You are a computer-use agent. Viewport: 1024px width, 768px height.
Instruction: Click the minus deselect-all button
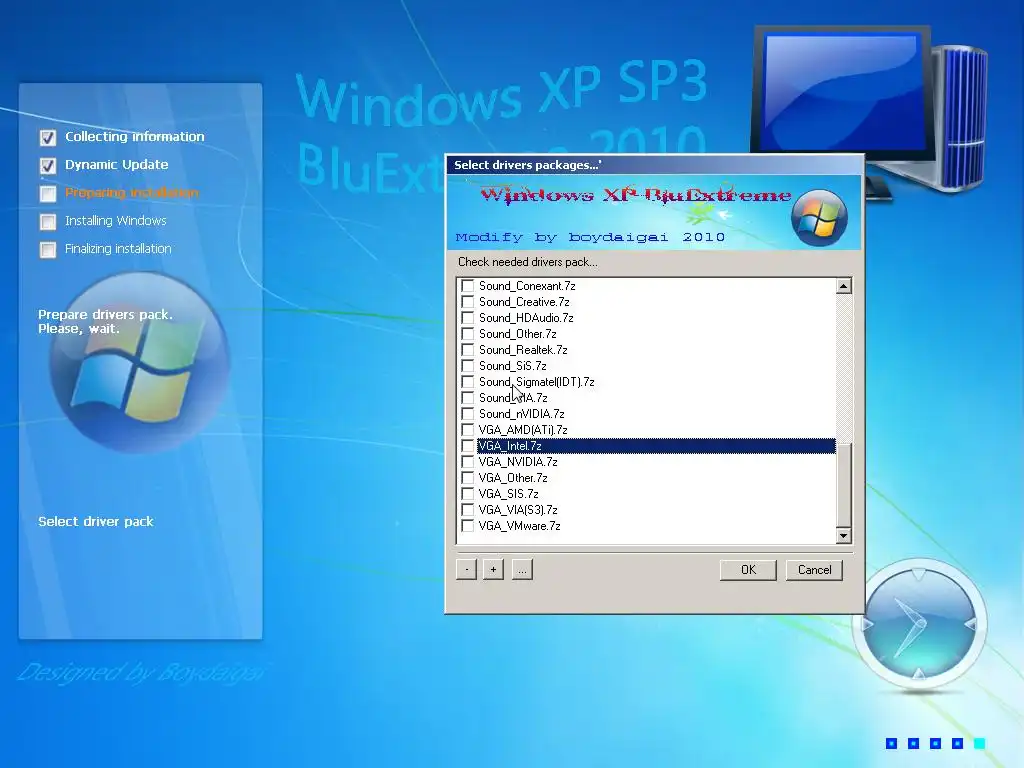466,569
